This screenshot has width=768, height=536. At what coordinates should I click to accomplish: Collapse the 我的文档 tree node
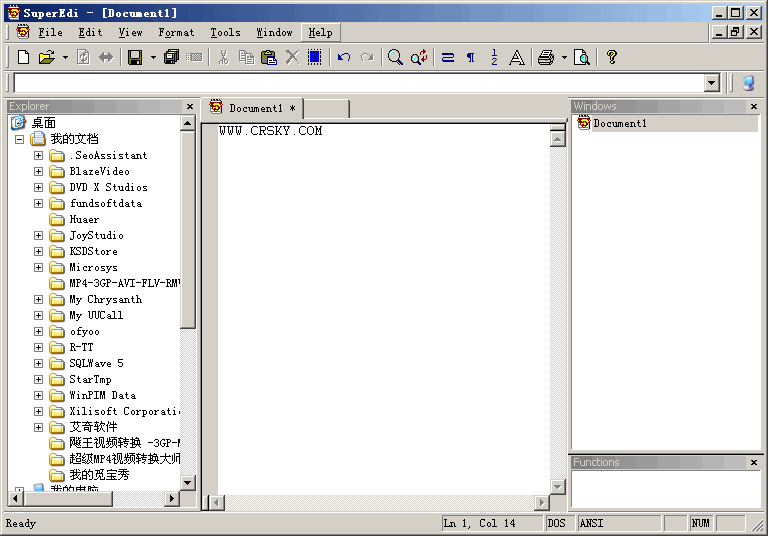pos(19,139)
